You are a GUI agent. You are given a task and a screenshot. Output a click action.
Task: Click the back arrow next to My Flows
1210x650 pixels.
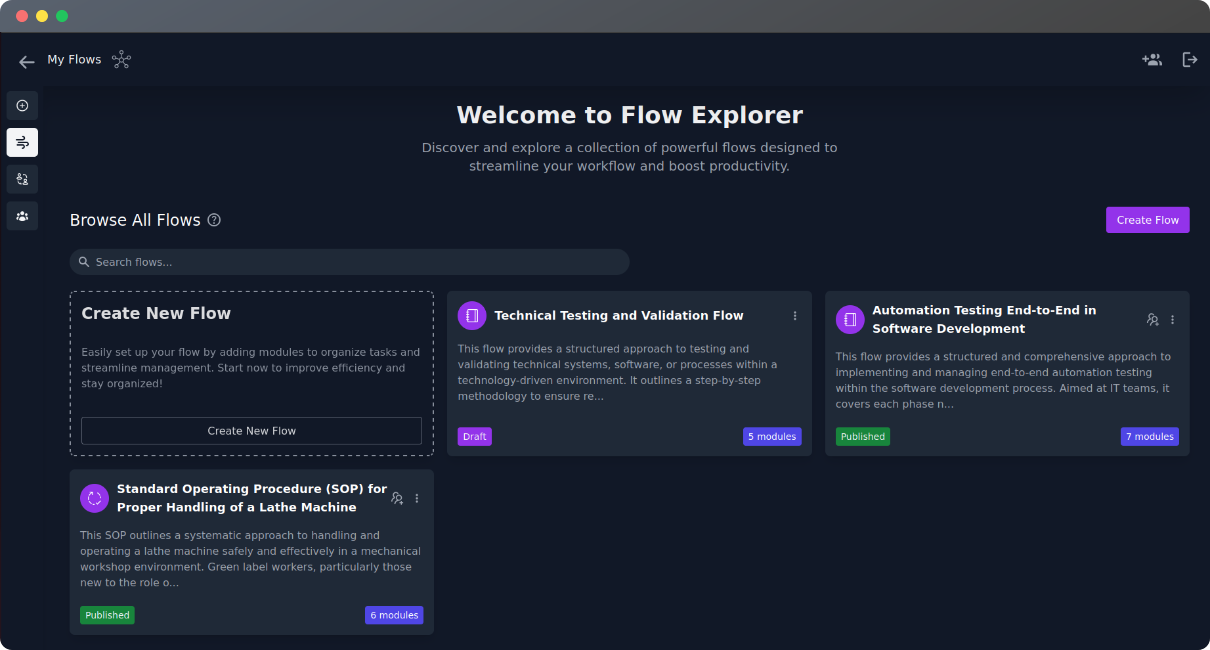(26, 61)
